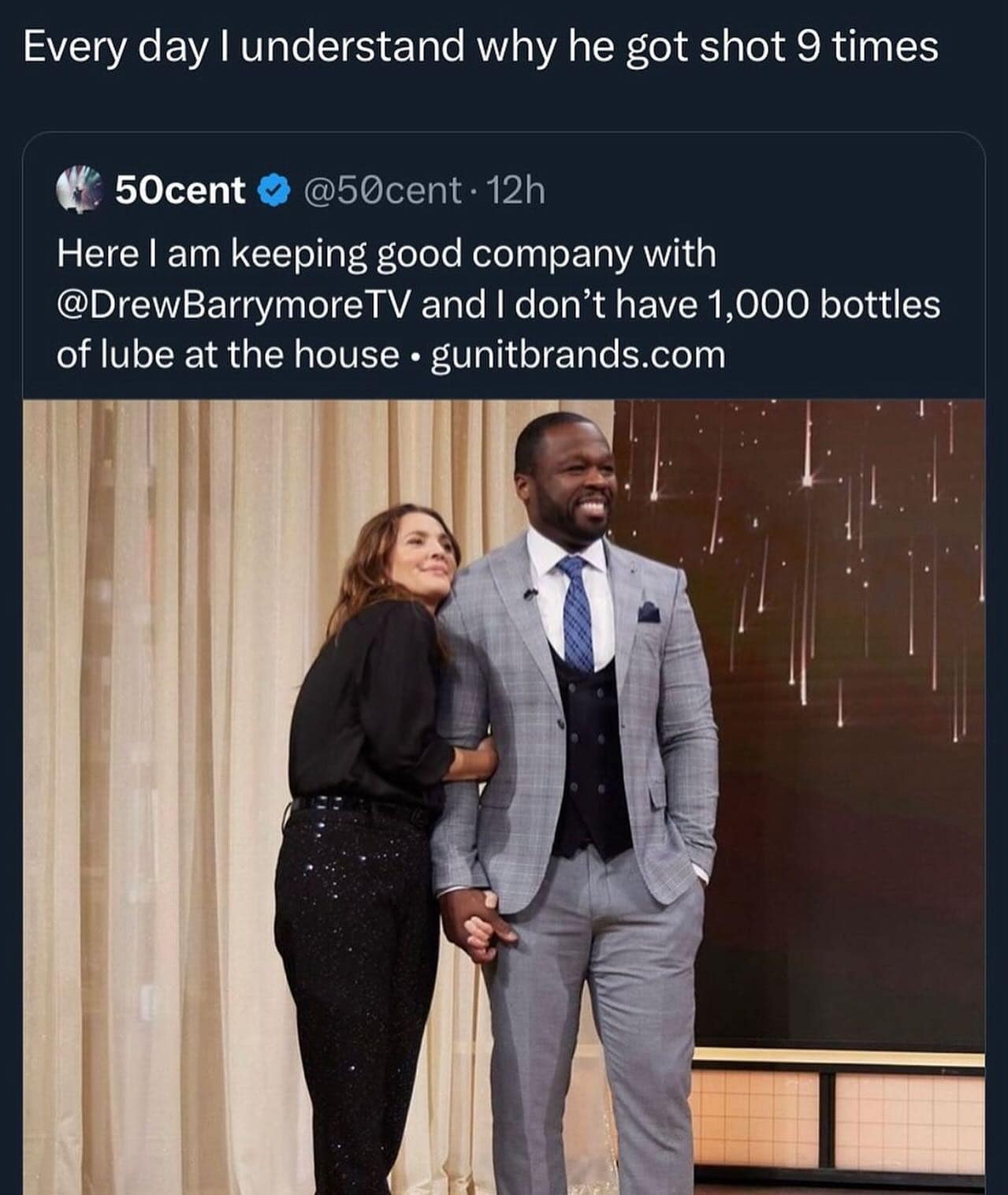Open the 50cent display name link
This screenshot has height=1195, width=1008.
pyautogui.click(x=180, y=190)
